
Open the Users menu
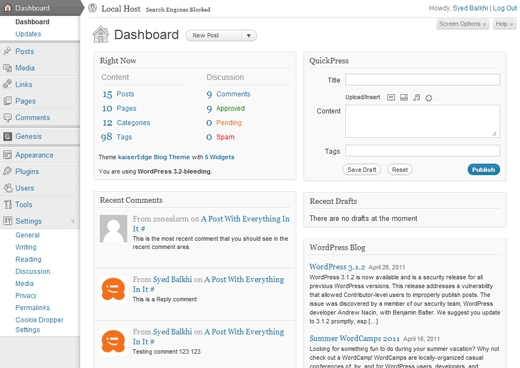(25, 188)
